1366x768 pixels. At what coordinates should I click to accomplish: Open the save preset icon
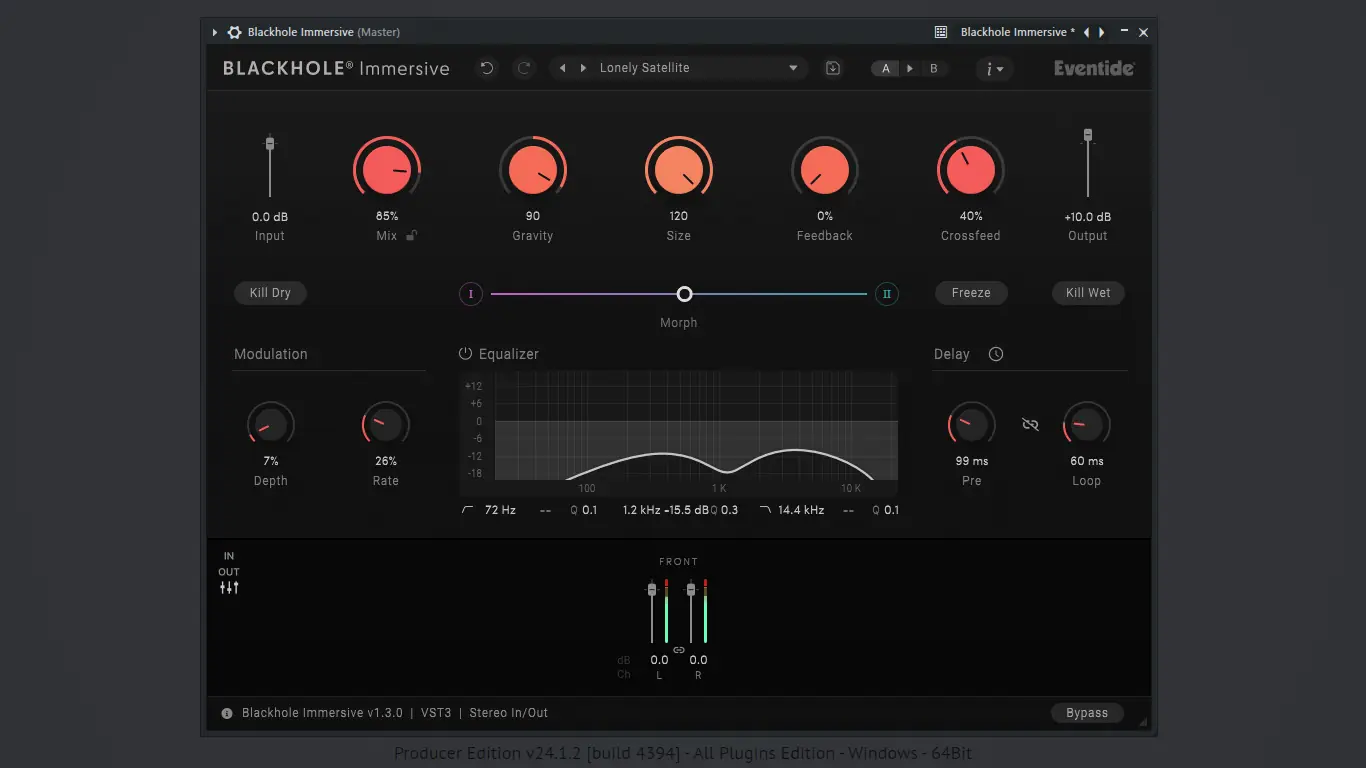click(x=833, y=68)
